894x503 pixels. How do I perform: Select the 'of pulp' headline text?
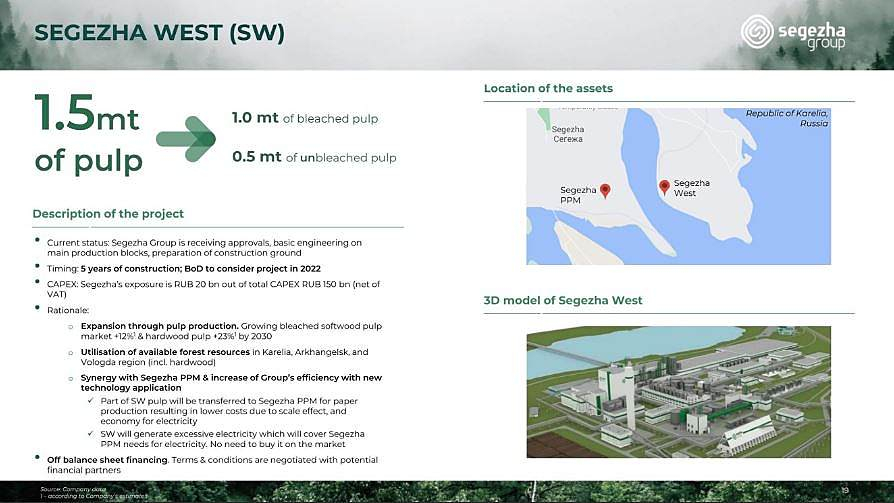coord(88,160)
